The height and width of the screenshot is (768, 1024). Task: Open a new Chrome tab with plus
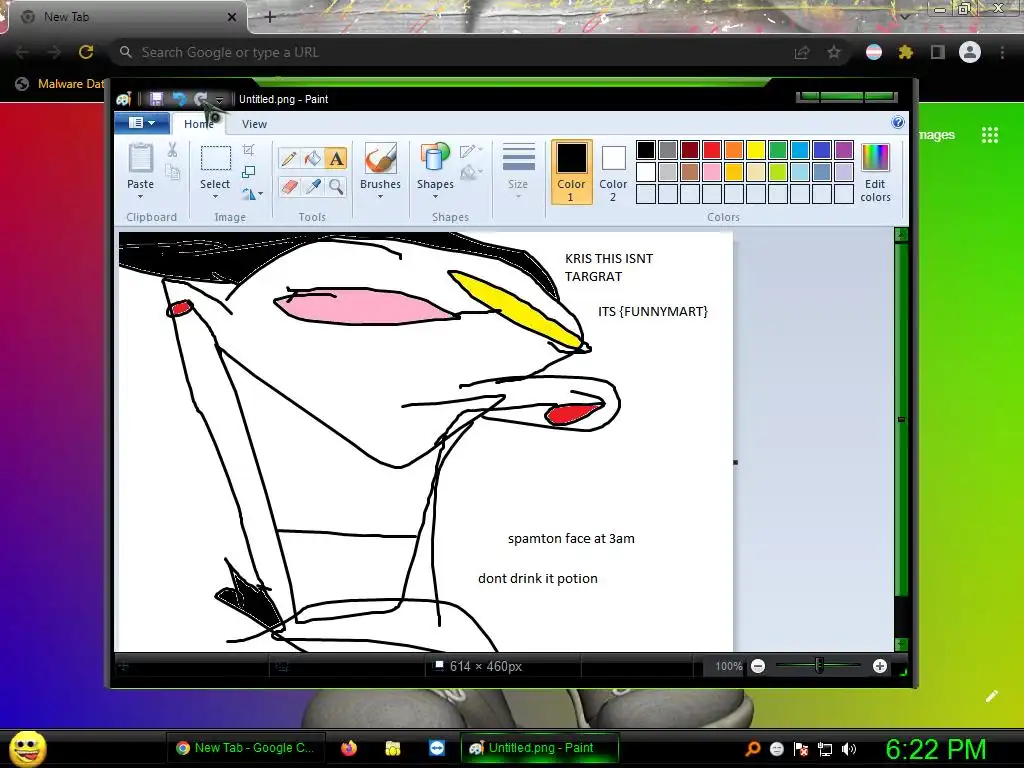(270, 17)
